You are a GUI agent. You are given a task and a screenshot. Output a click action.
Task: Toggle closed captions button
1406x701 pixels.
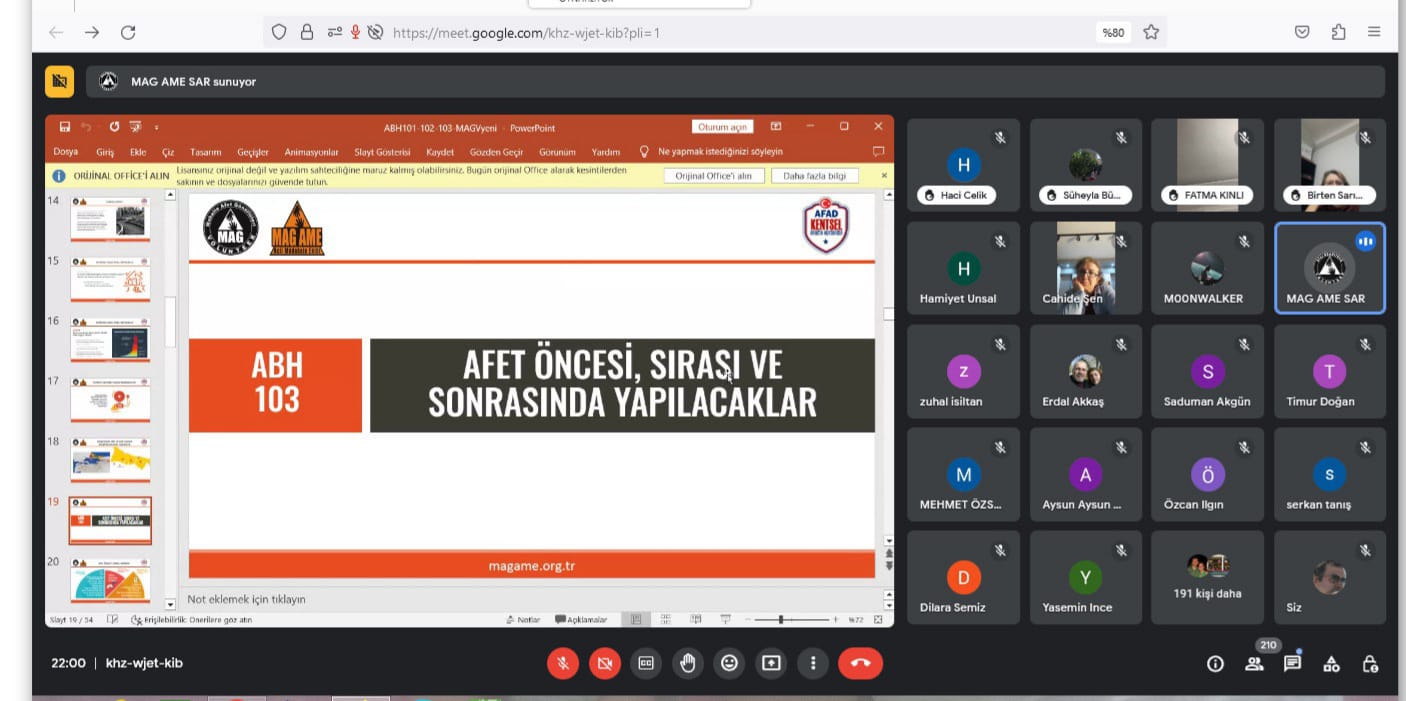tap(646, 663)
